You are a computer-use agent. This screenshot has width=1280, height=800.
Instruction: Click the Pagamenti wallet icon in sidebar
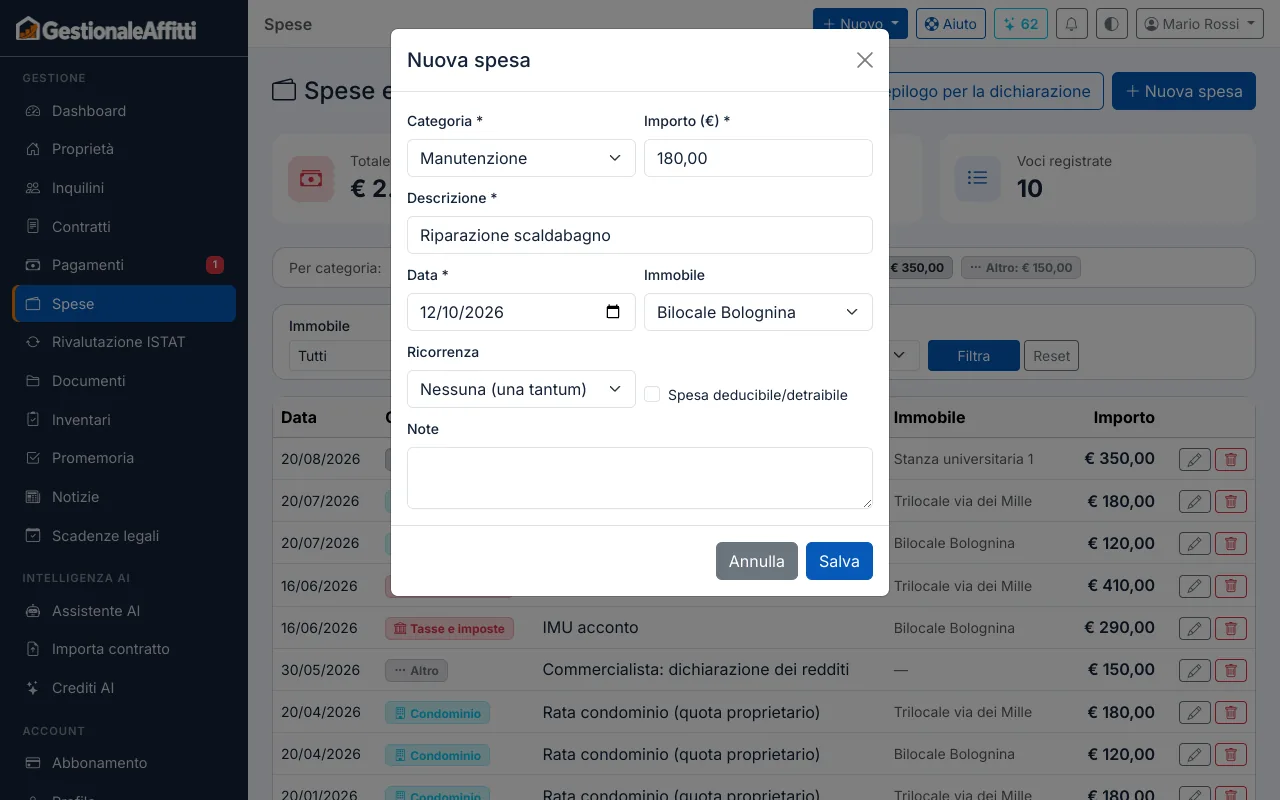pyautogui.click(x=33, y=265)
